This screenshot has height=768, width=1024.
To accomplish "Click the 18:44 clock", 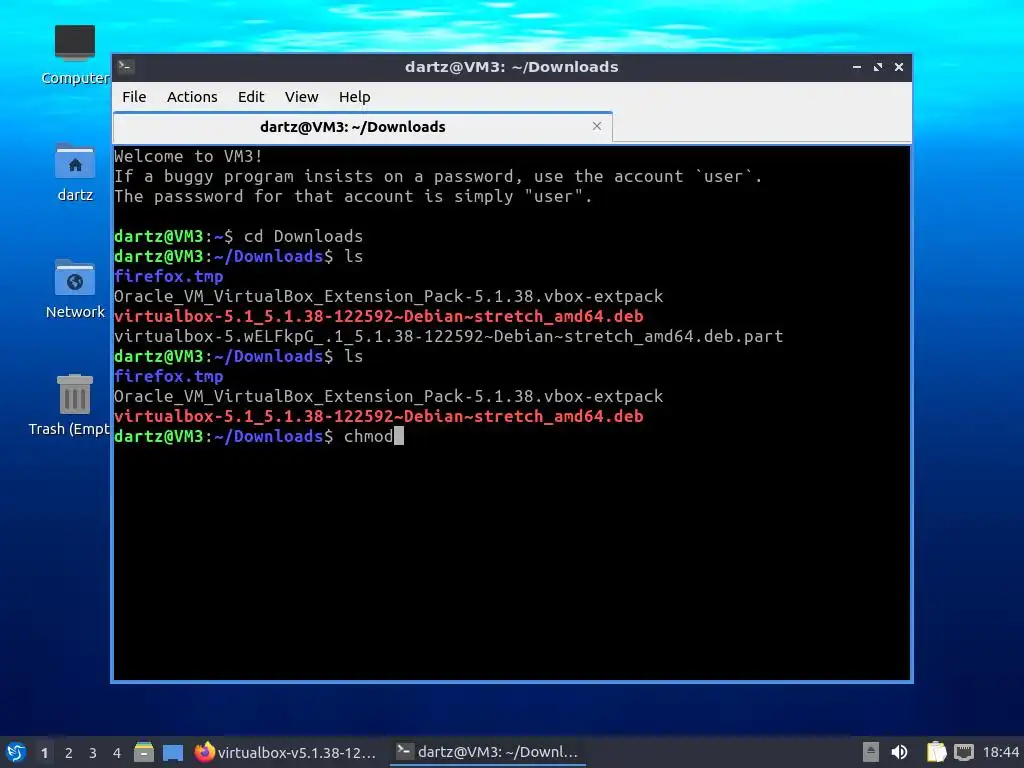I will click(x=1000, y=752).
